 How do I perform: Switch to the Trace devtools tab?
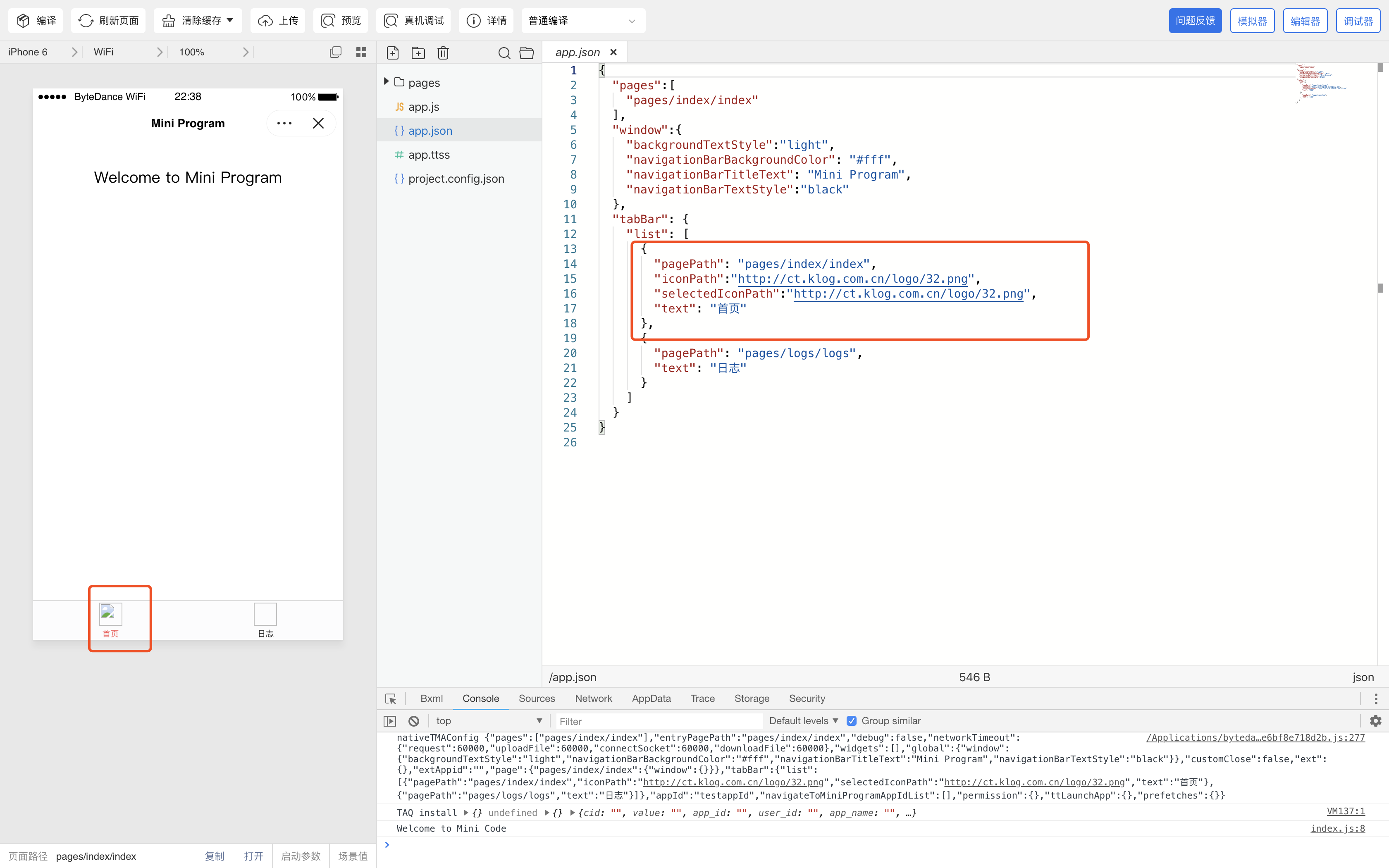702,699
